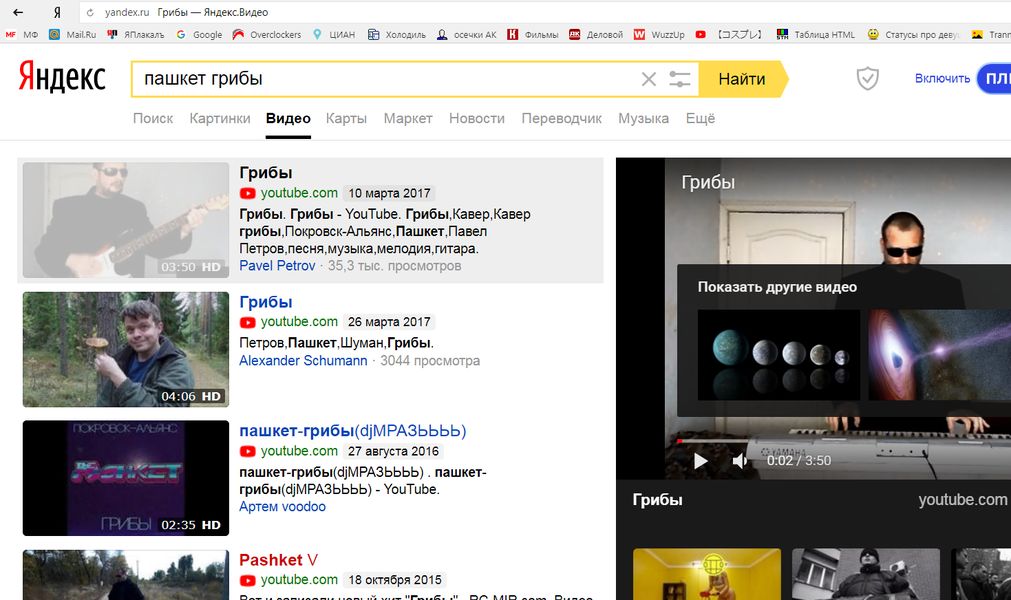This screenshot has height=600, width=1011.
Task: Open 'пашкет-грибы(djМРАЗЬЬЬЬ)' result title
Action: (x=353, y=431)
